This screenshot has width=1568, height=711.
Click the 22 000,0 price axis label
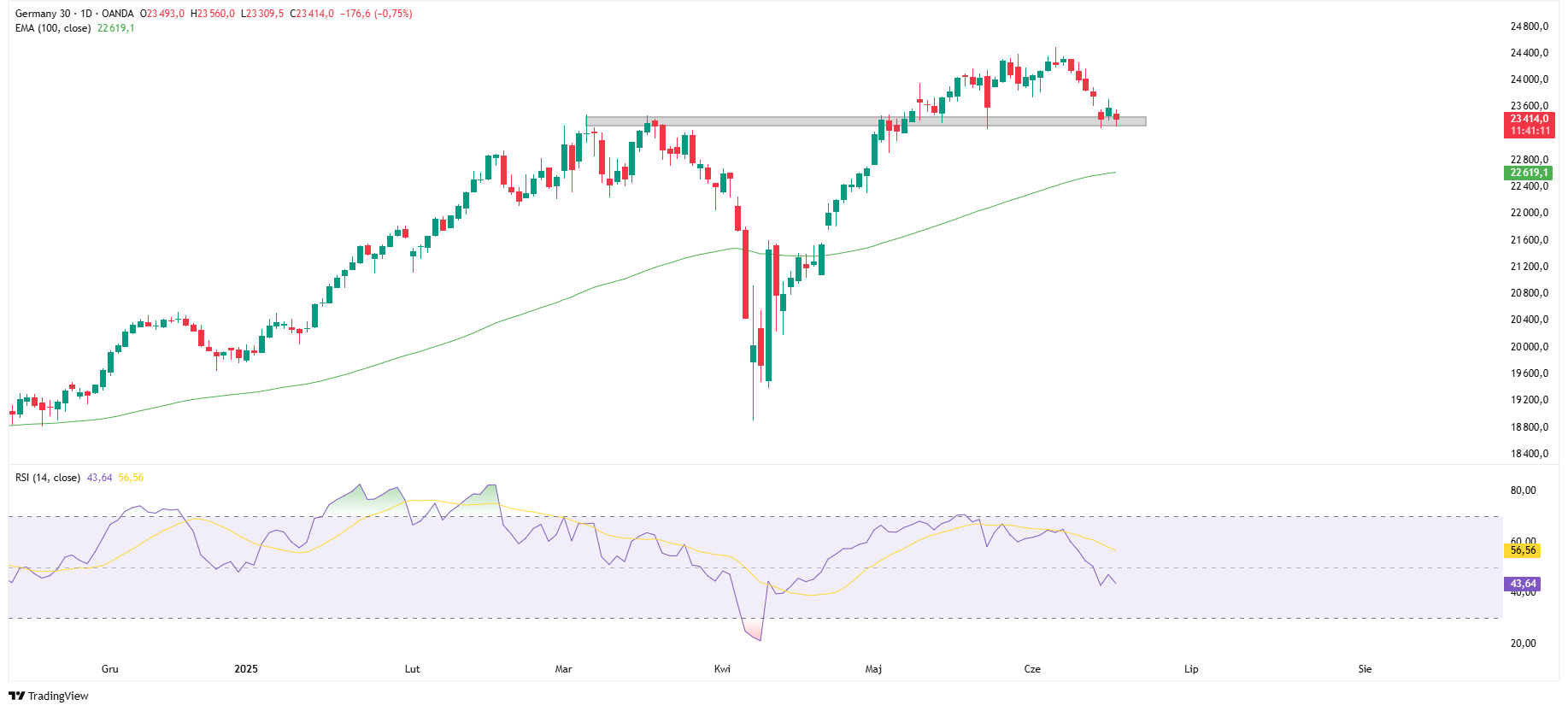[1529, 213]
